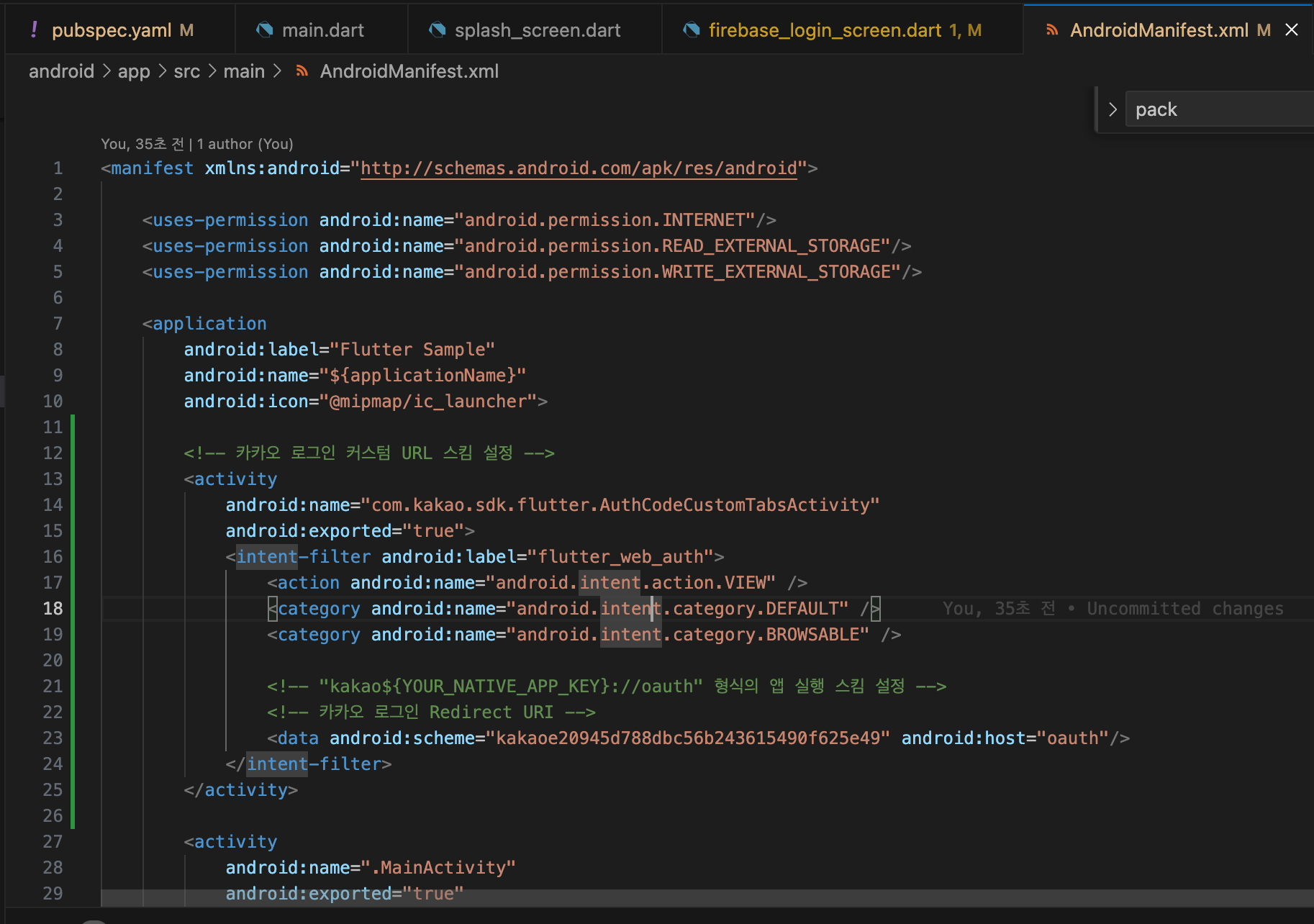Expand the find widget replace toggle
This screenshot has height=924, width=1314.
tap(1113, 109)
